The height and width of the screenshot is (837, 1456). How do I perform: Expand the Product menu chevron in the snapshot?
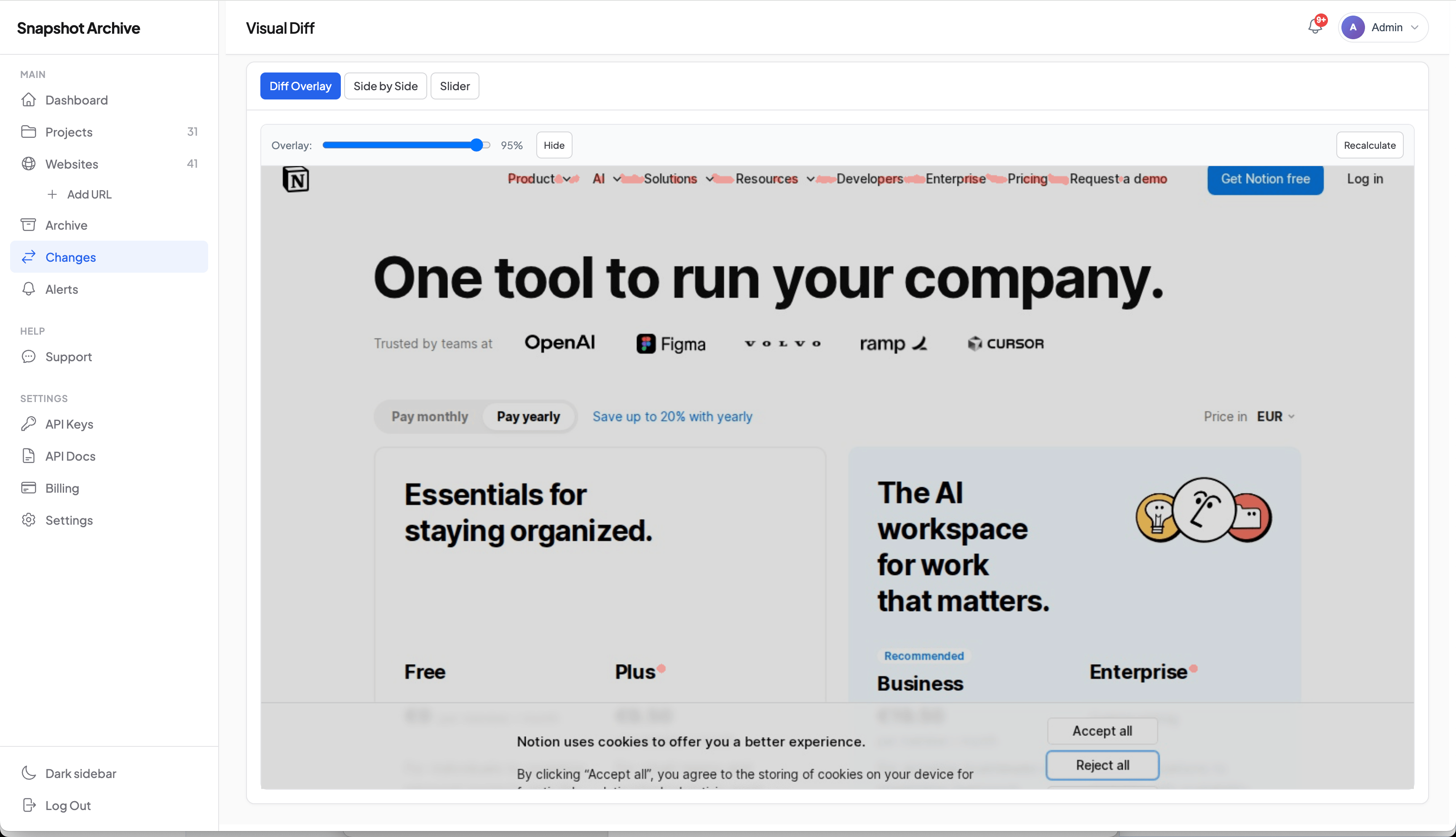tap(567, 180)
